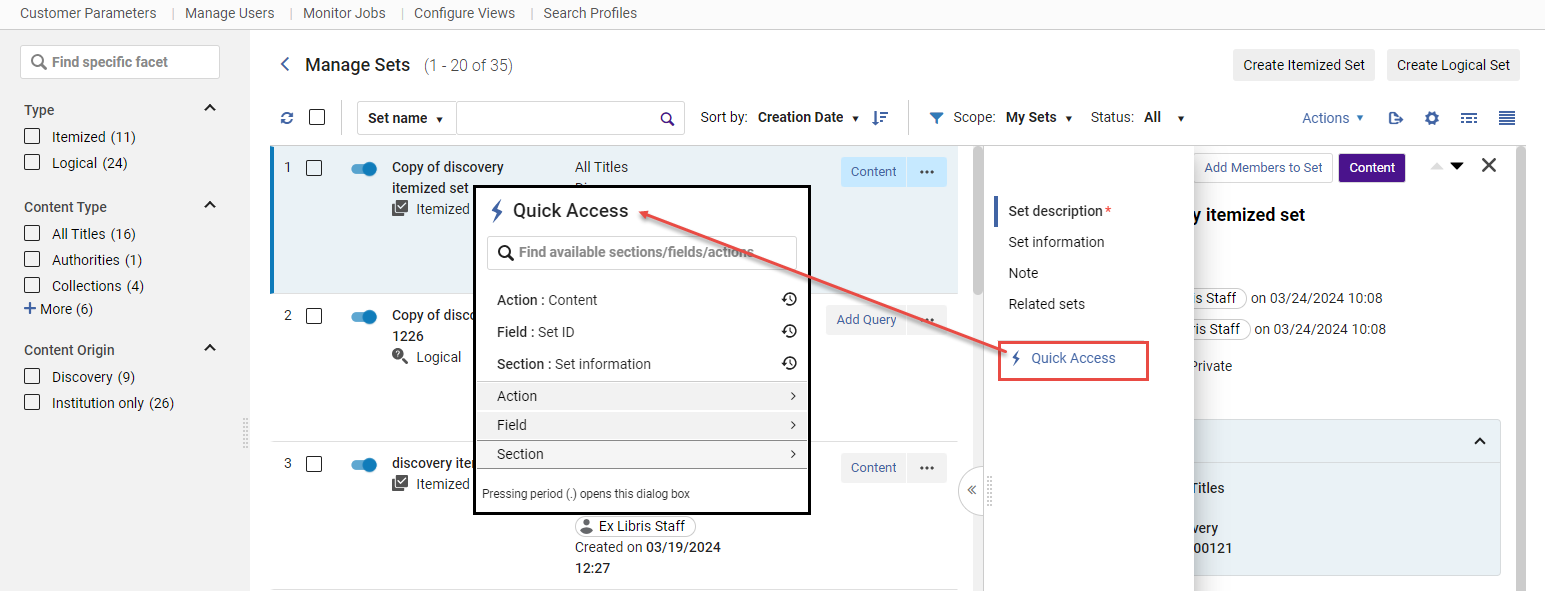Switch to the full rows view icon
Viewport: 1545px width, 591px height.
[x=1507, y=118]
